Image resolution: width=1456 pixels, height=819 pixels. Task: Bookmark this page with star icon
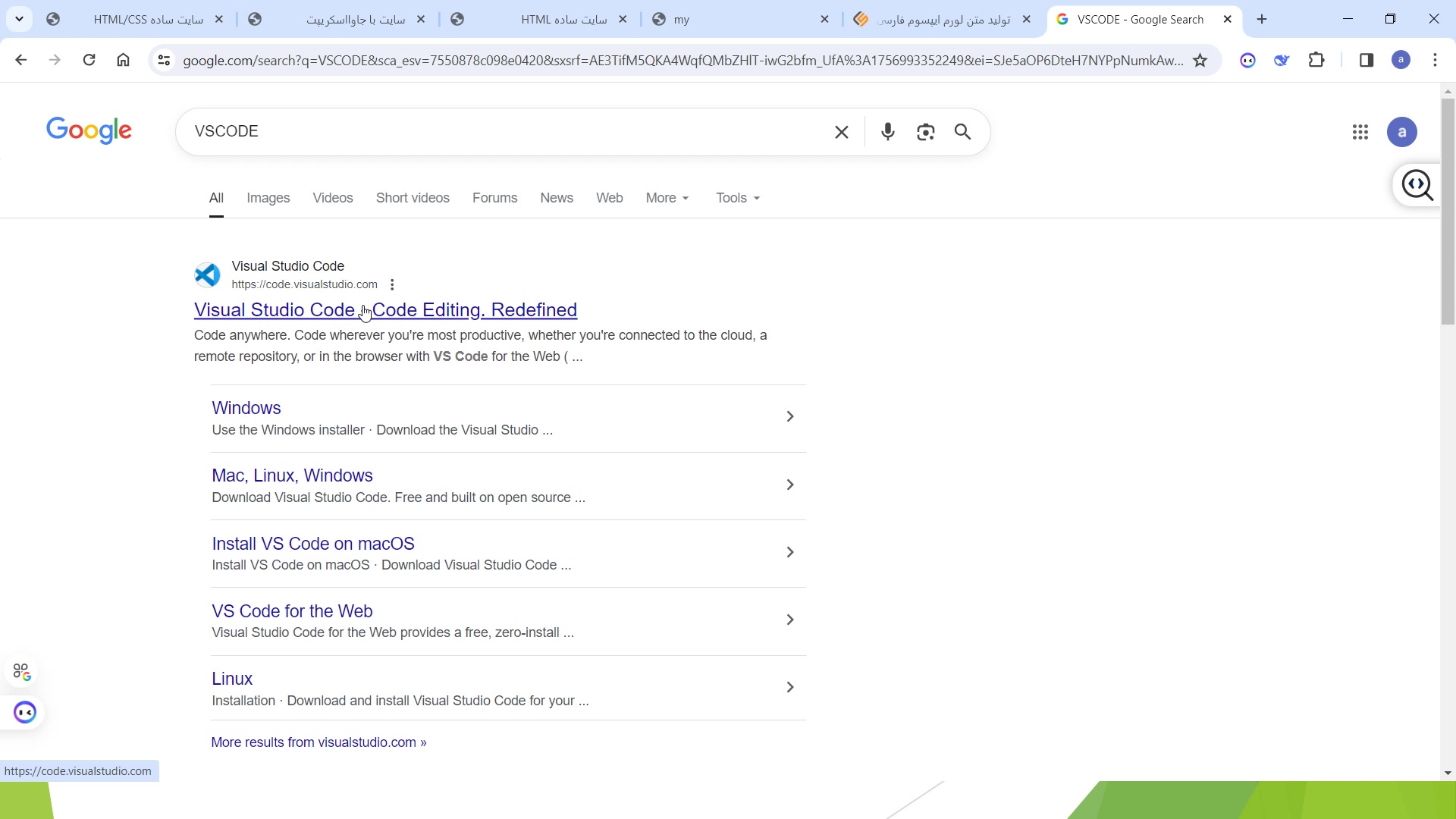point(1200,61)
